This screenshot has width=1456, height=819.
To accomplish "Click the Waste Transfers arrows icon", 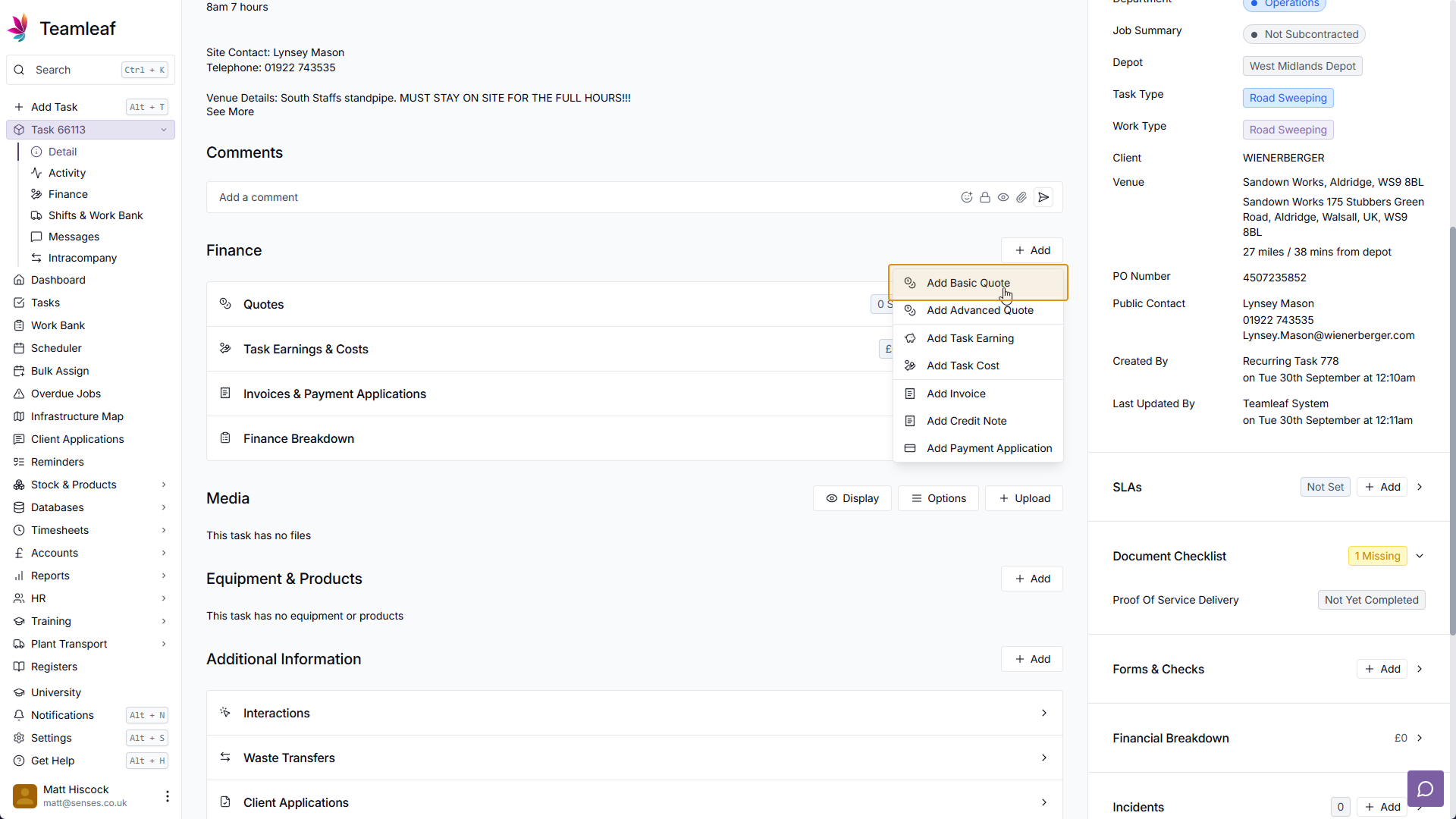I will coord(225,758).
